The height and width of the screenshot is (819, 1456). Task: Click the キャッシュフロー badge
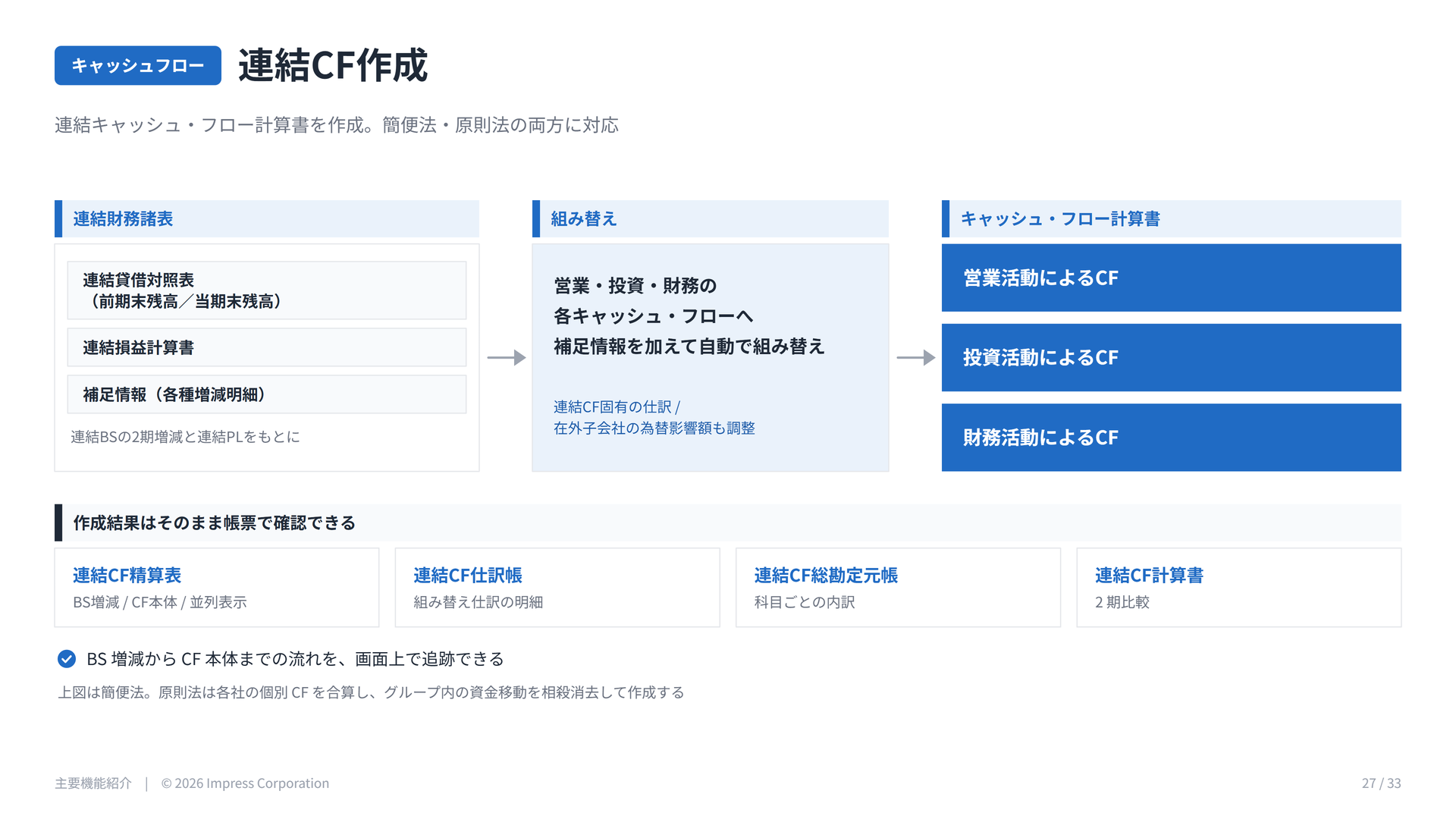(x=138, y=65)
